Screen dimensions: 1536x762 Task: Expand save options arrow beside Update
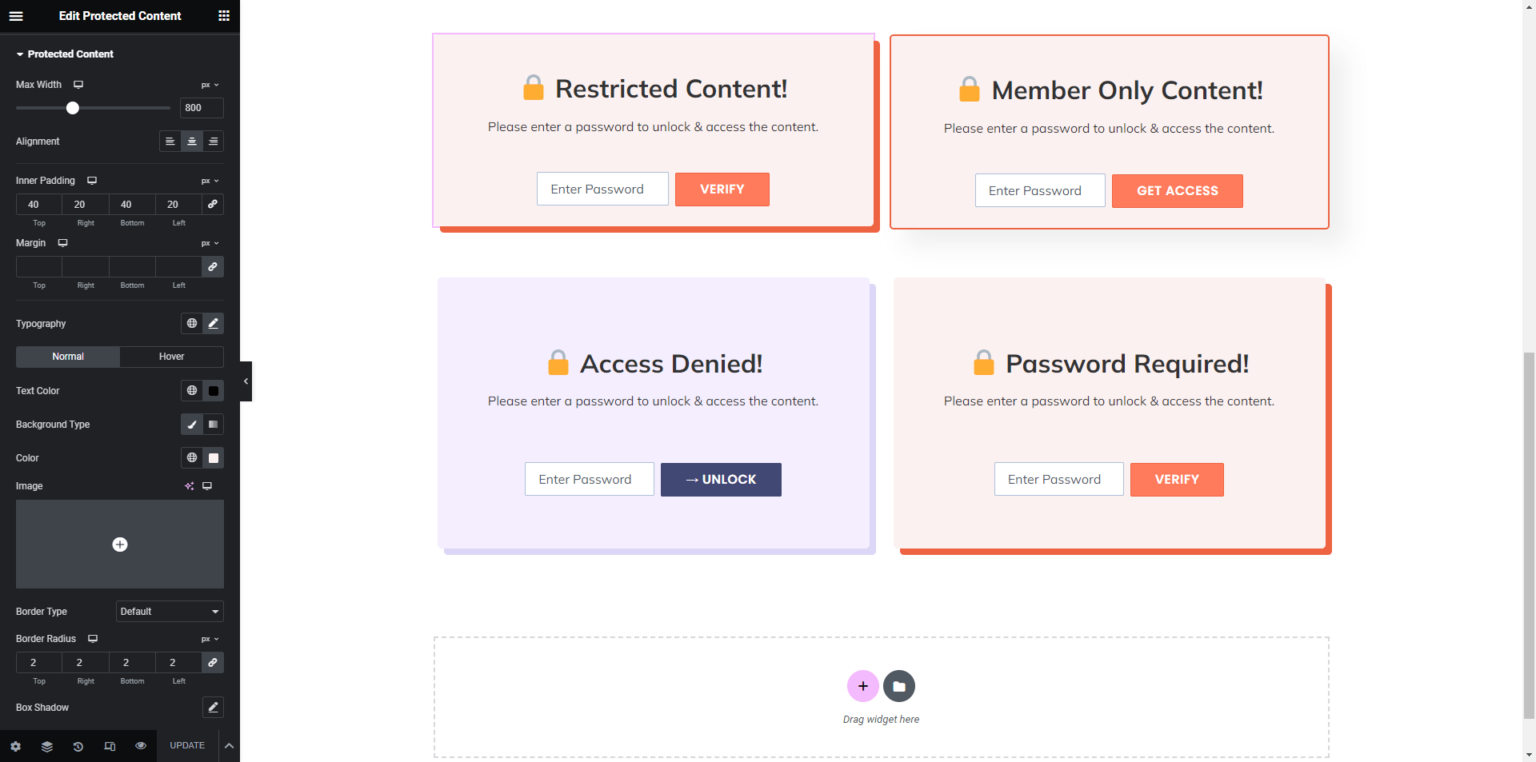coord(229,746)
